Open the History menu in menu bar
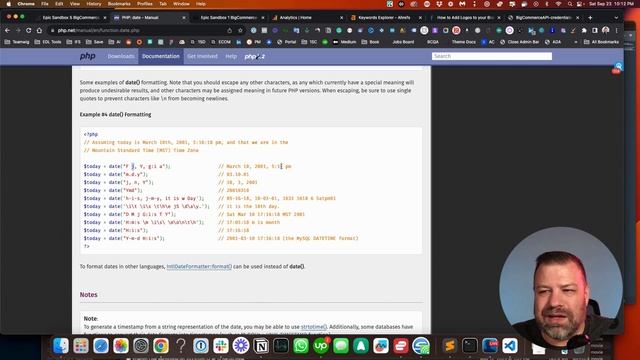The image size is (640, 360). pyautogui.click(x=93, y=4)
